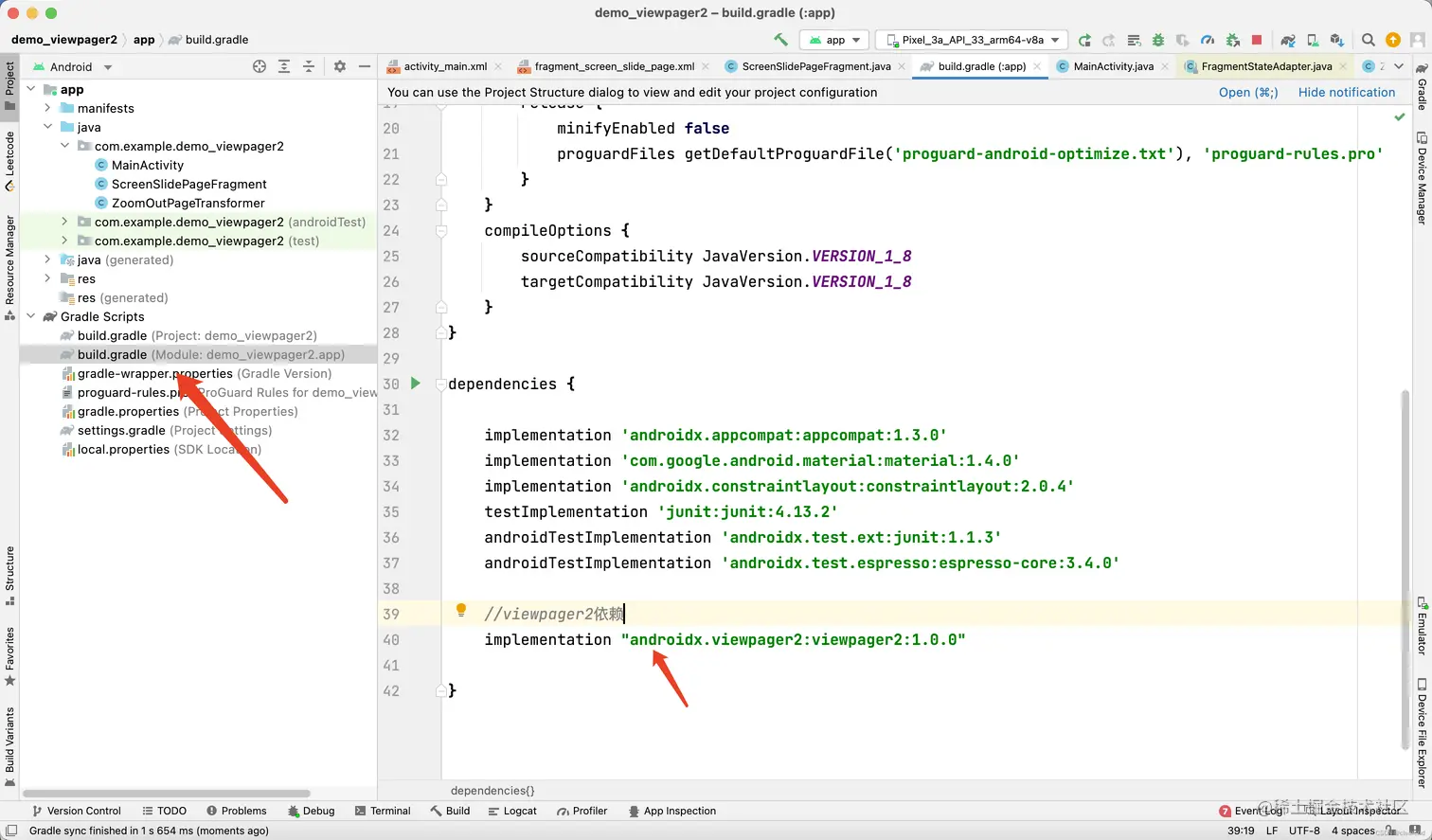
Task: Switch to activity_main.xml tab
Action: [445, 66]
